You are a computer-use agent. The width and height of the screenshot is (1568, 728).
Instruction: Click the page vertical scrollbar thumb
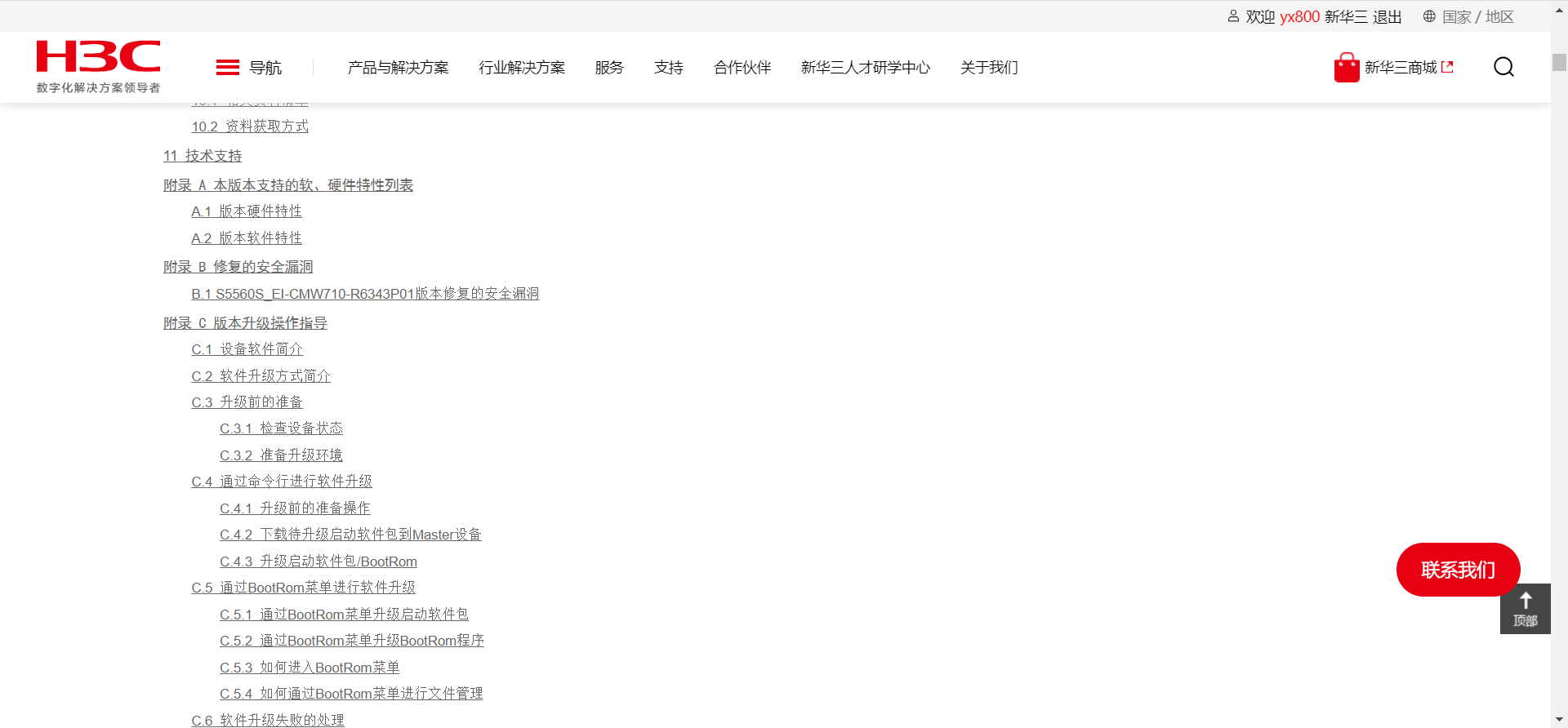1559,63
